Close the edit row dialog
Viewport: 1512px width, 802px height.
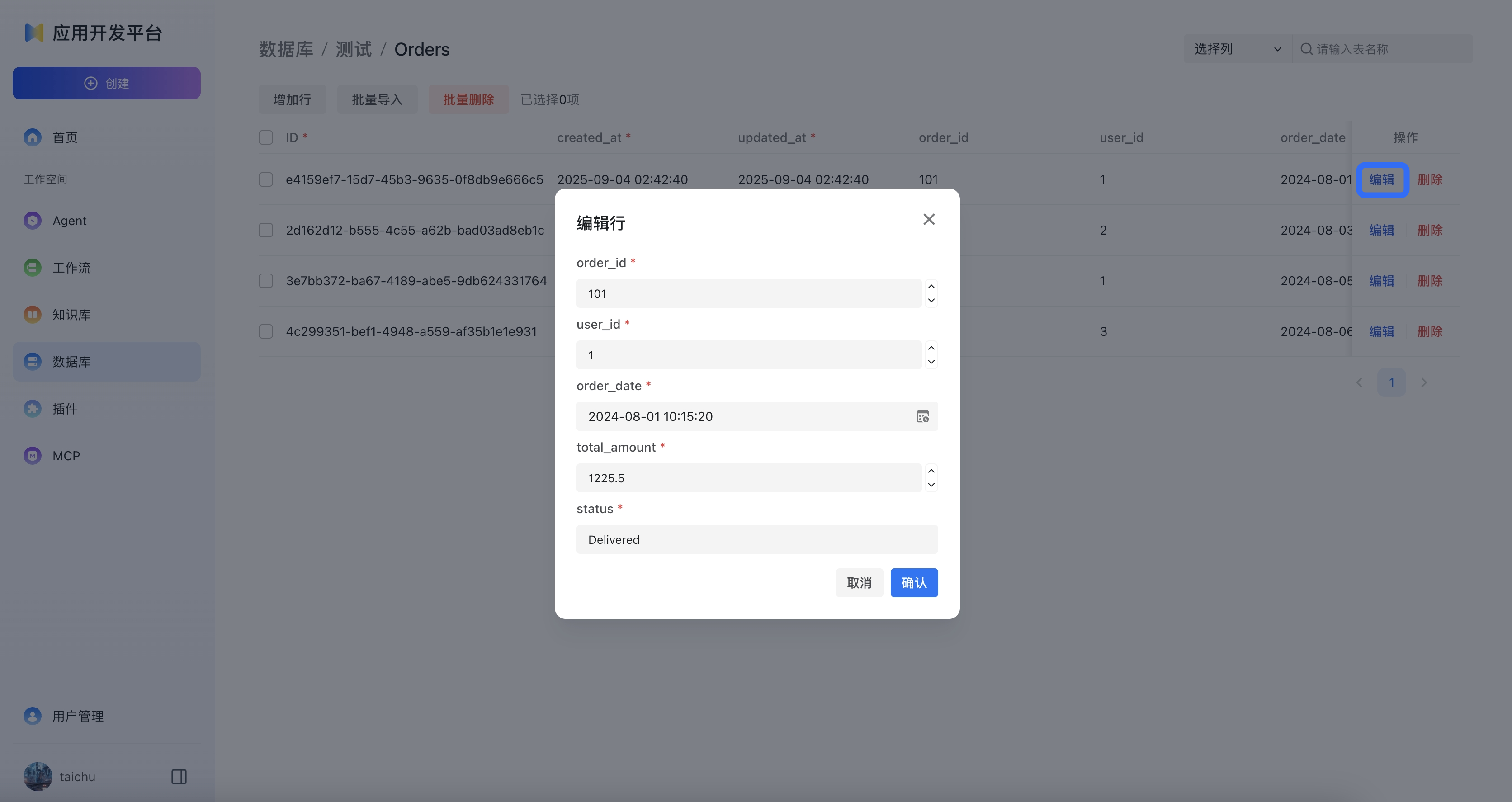point(929,219)
